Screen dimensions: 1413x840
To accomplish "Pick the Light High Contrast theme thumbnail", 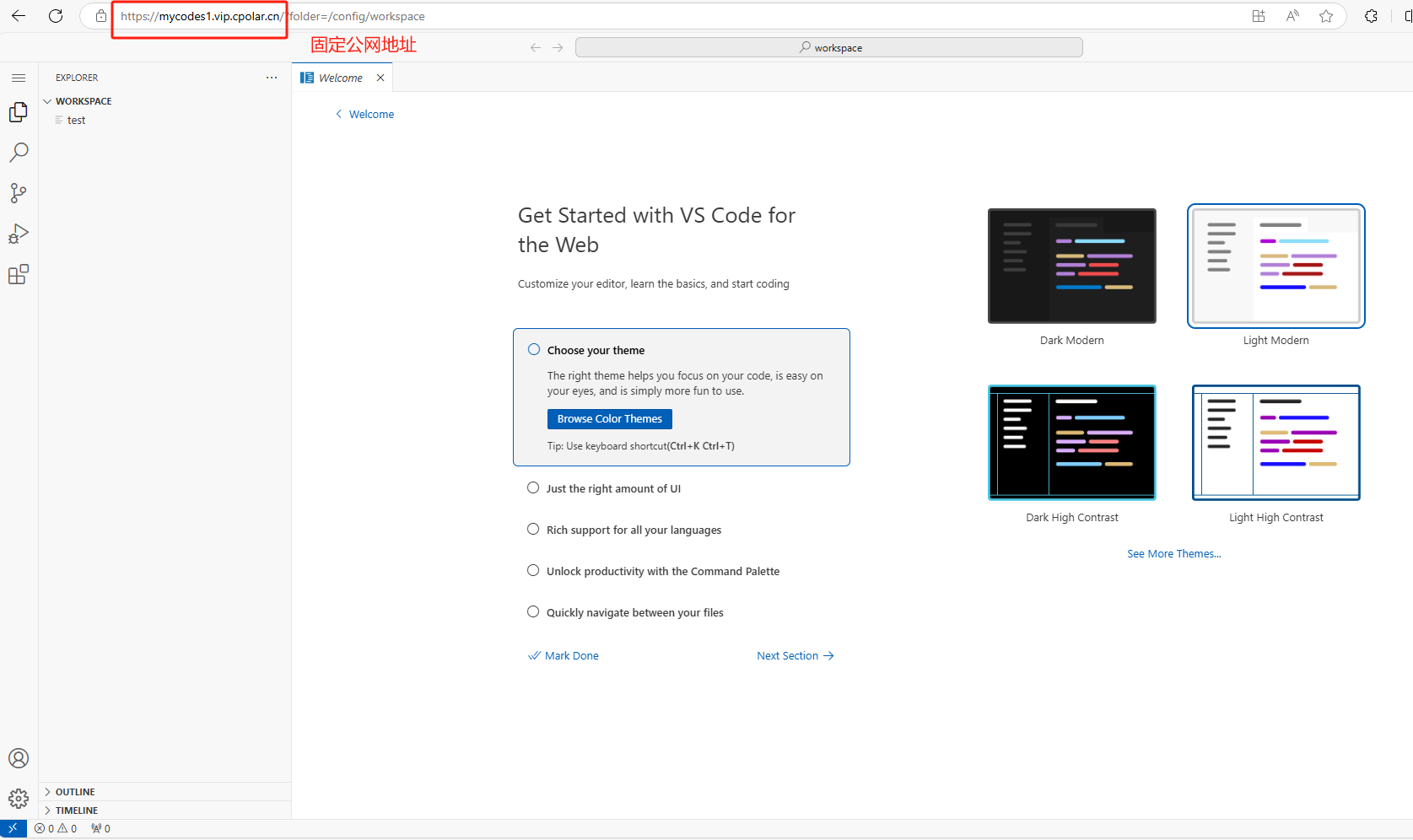I will [1276, 443].
